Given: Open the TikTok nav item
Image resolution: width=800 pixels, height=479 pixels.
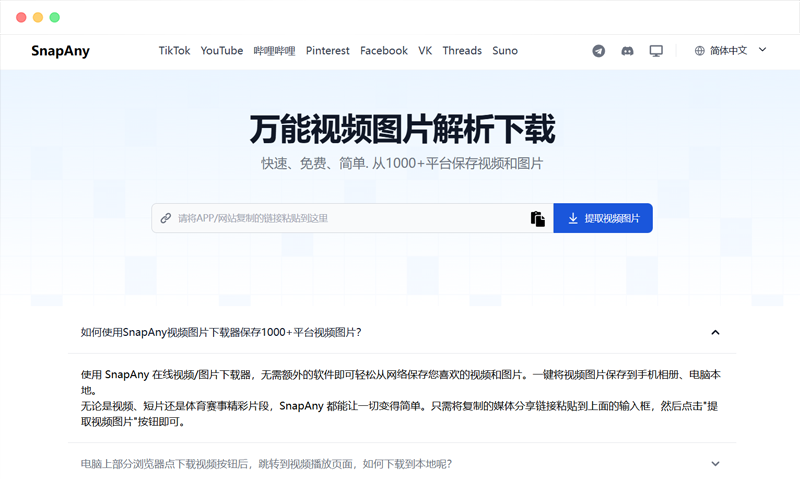Looking at the screenshot, I should pos(174,51).
